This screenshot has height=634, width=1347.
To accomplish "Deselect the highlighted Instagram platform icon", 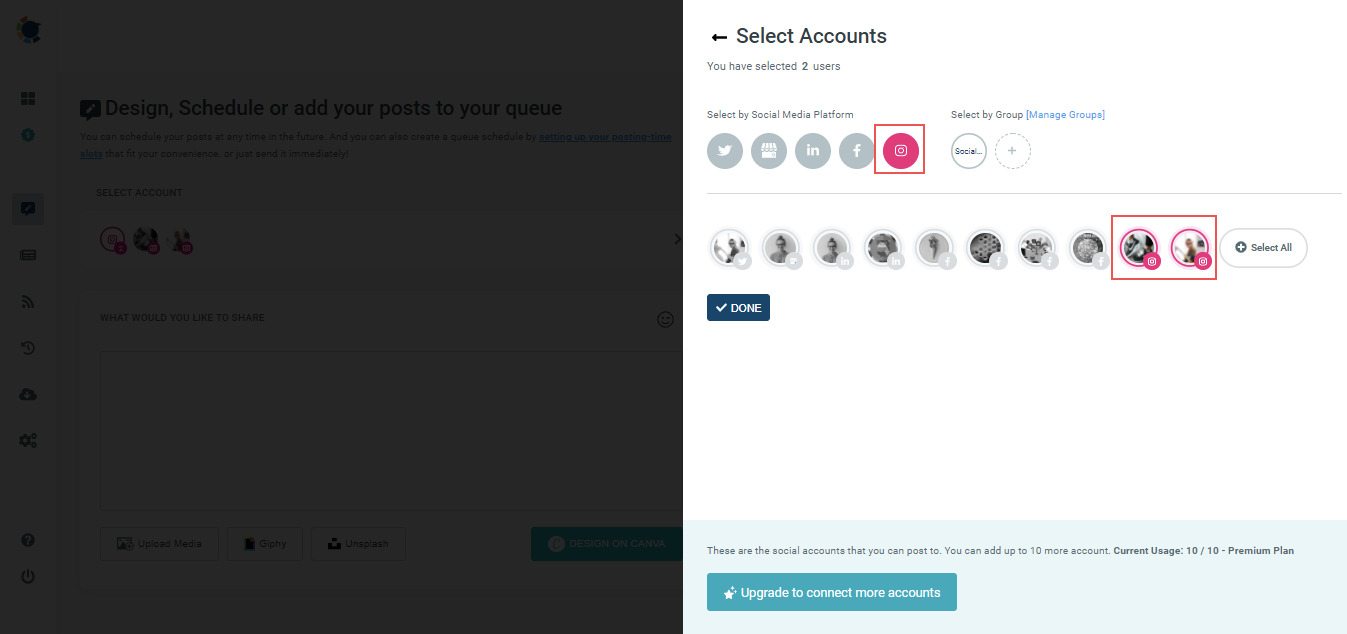I will (x=899, y=150).
